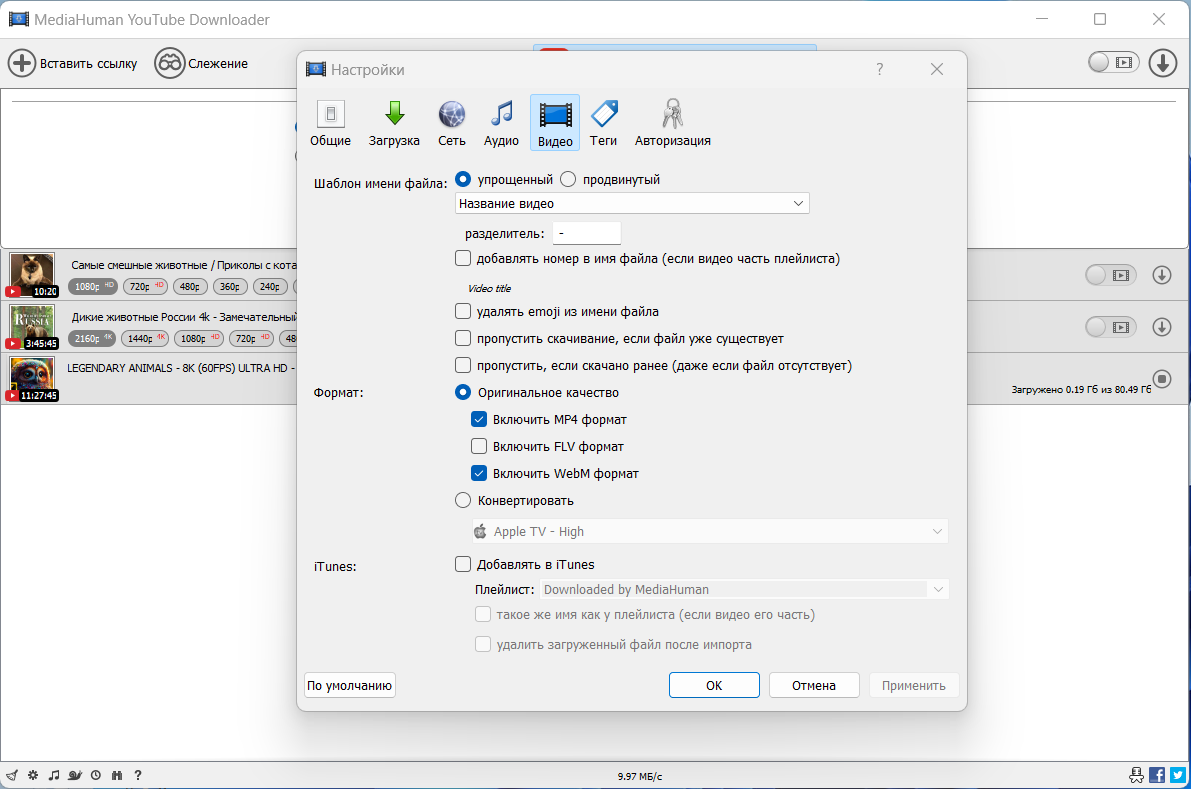Click the разделитель input field
Screen dimensions: 1191x789
[586, 233]
